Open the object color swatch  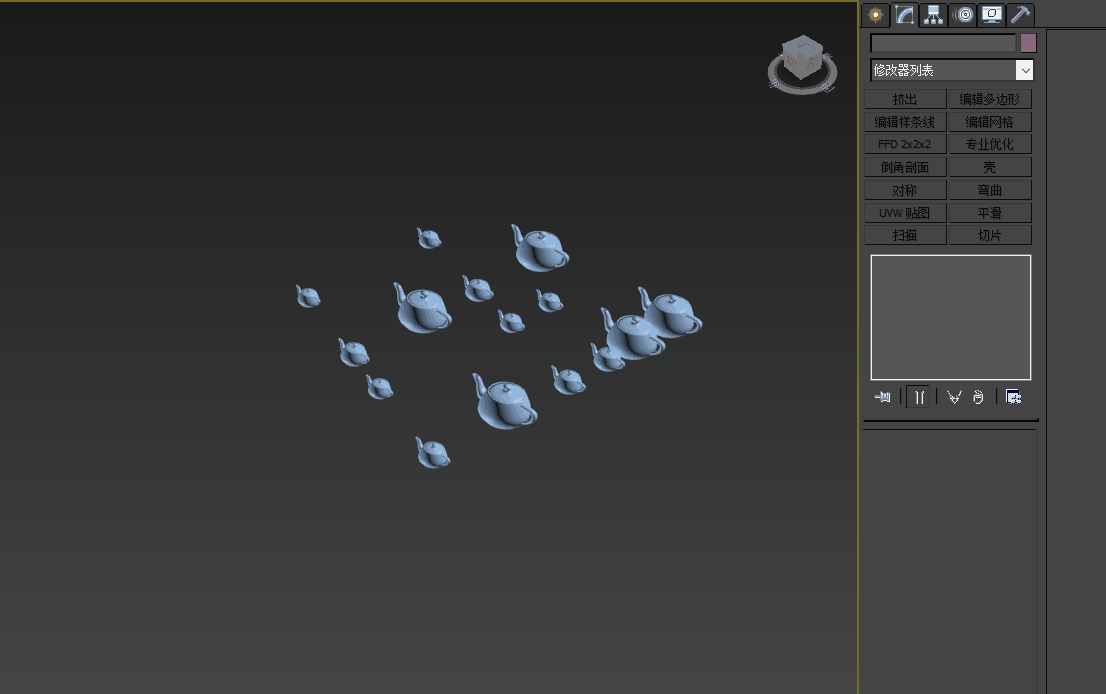(1028, 43)
